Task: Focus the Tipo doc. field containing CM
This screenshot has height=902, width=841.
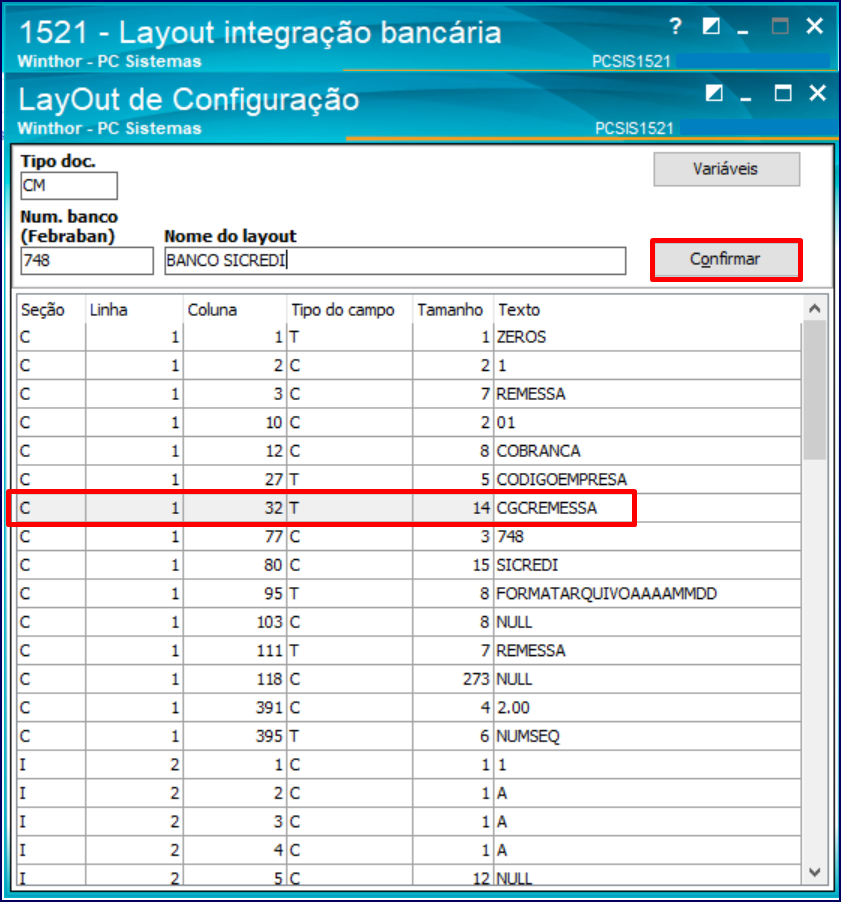Action: click(x=69, y=186)
